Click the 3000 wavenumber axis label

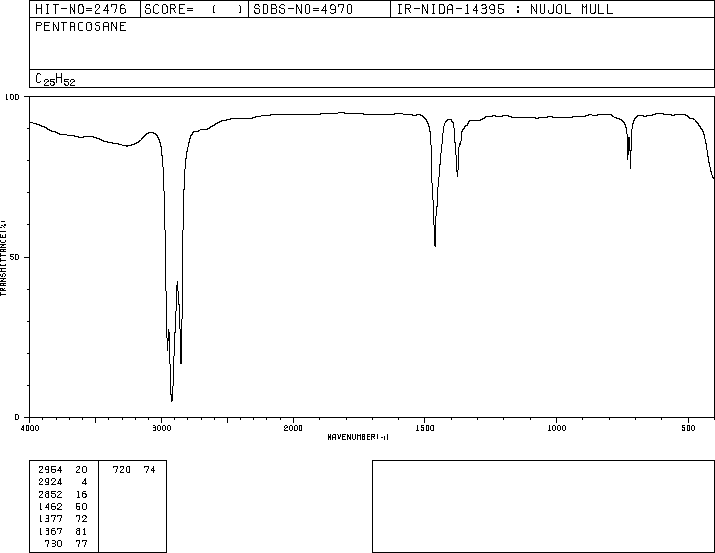[161, 428]
